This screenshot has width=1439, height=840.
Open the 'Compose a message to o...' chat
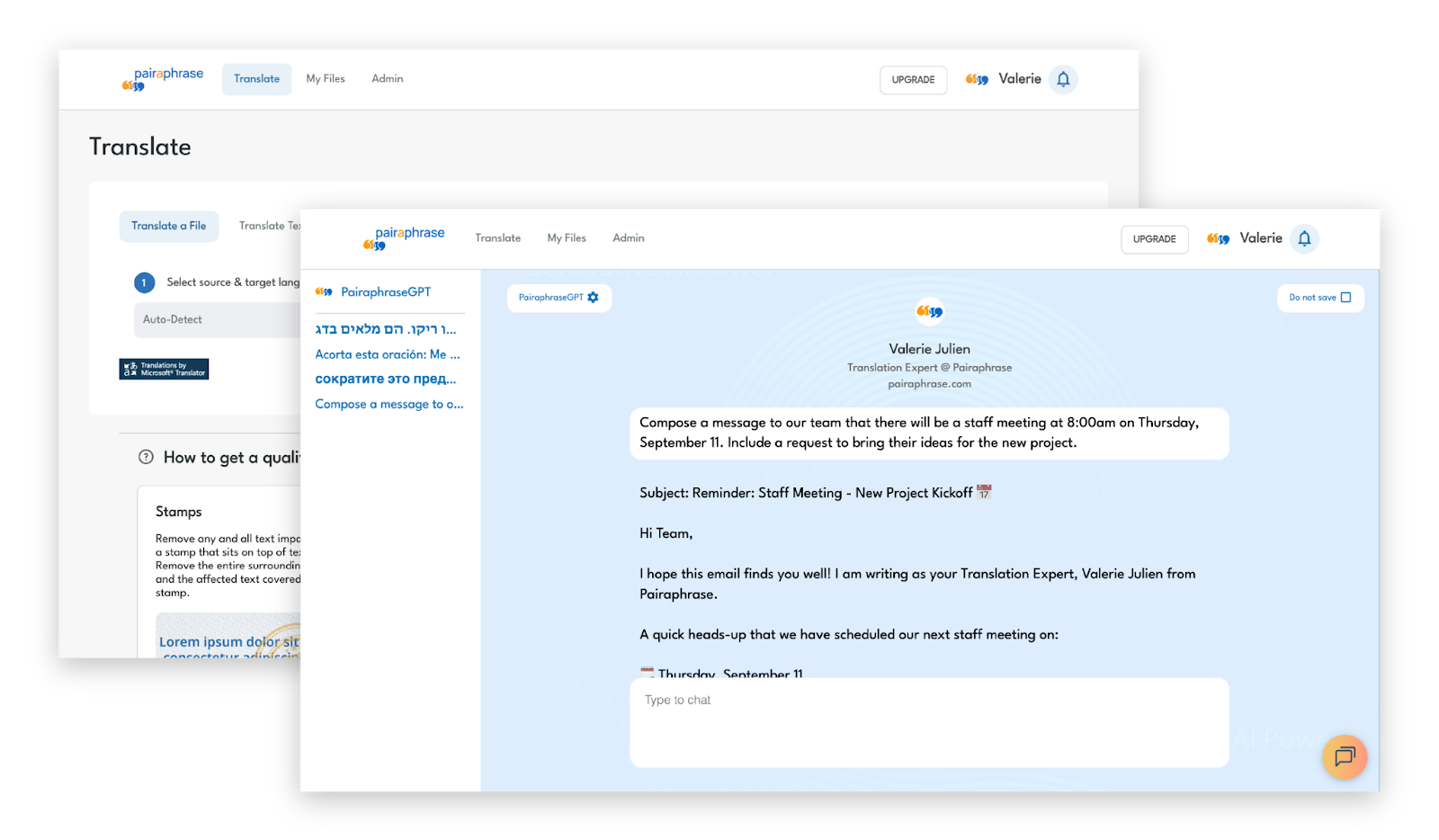tap(389, 405)
